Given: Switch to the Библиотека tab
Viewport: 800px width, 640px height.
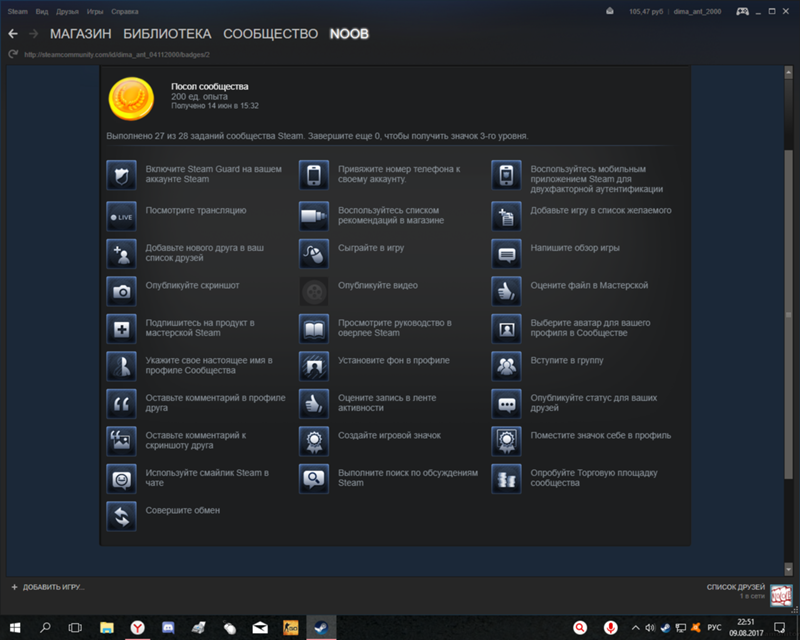Looking at the screenshot, I should point(166,34).
